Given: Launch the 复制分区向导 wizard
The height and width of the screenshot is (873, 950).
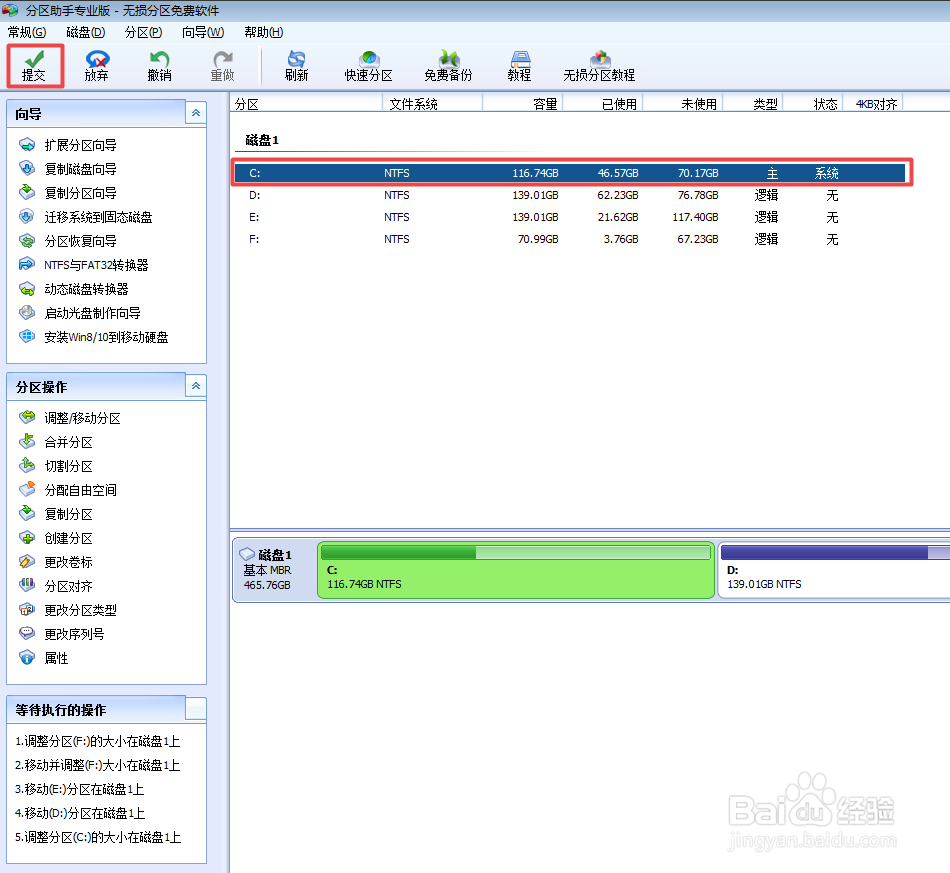Looking at the screenshot, I should 68,193.
